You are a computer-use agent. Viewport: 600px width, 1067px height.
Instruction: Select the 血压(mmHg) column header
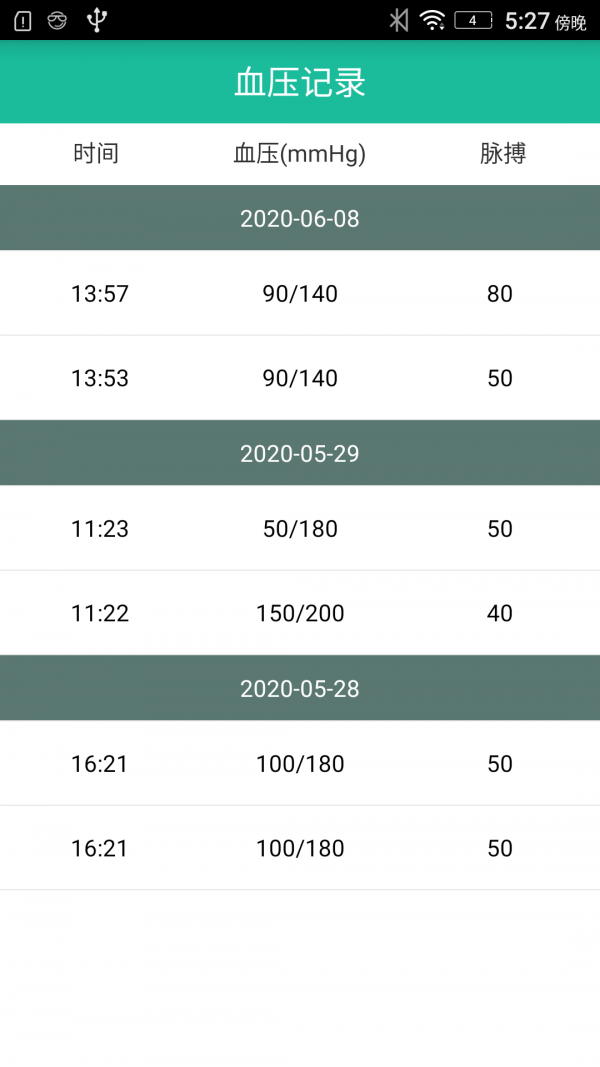pyautogui.click(x=300, y=154)
